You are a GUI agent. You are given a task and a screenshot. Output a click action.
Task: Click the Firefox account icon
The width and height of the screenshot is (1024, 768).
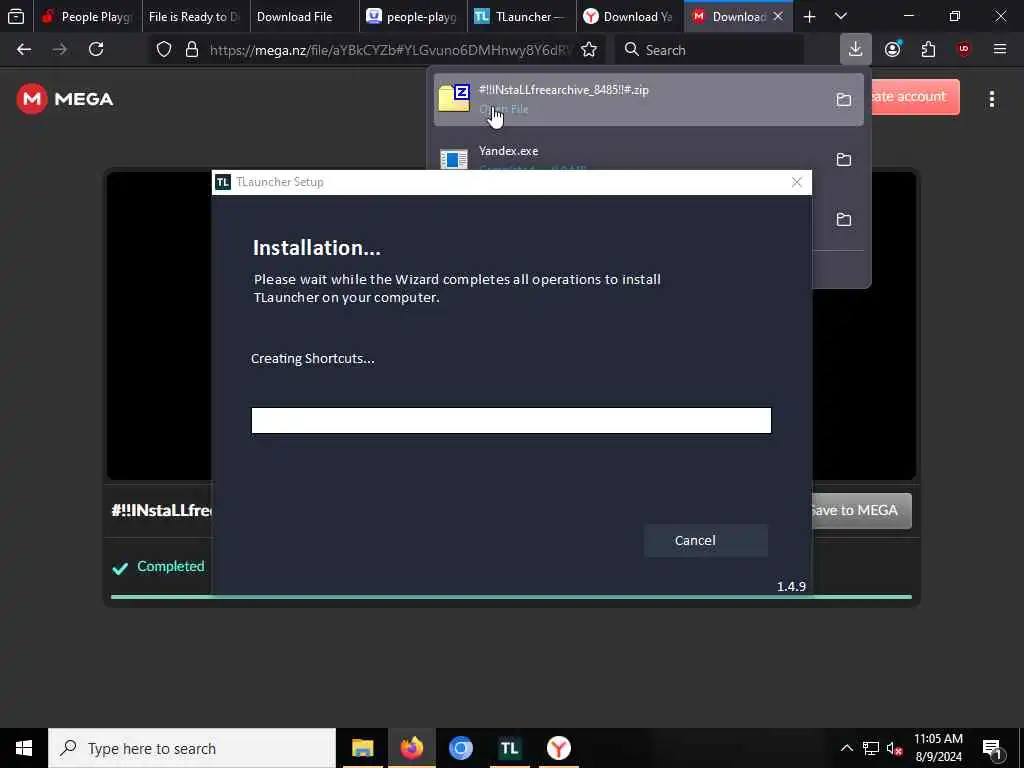click(892, 49)
